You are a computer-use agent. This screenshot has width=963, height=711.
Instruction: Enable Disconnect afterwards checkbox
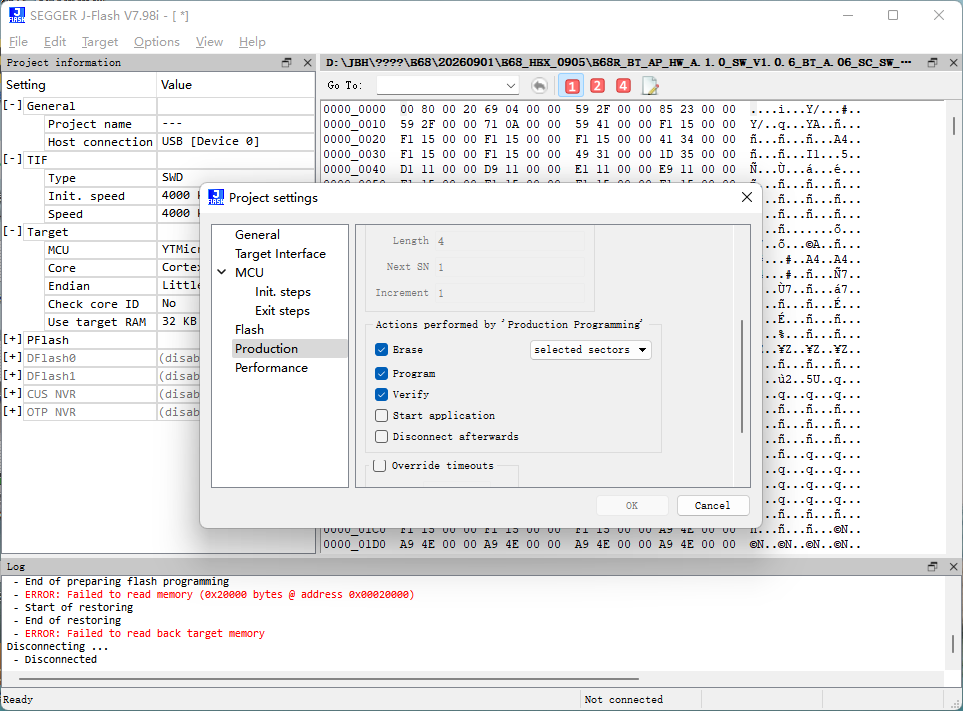coord(381,437)
